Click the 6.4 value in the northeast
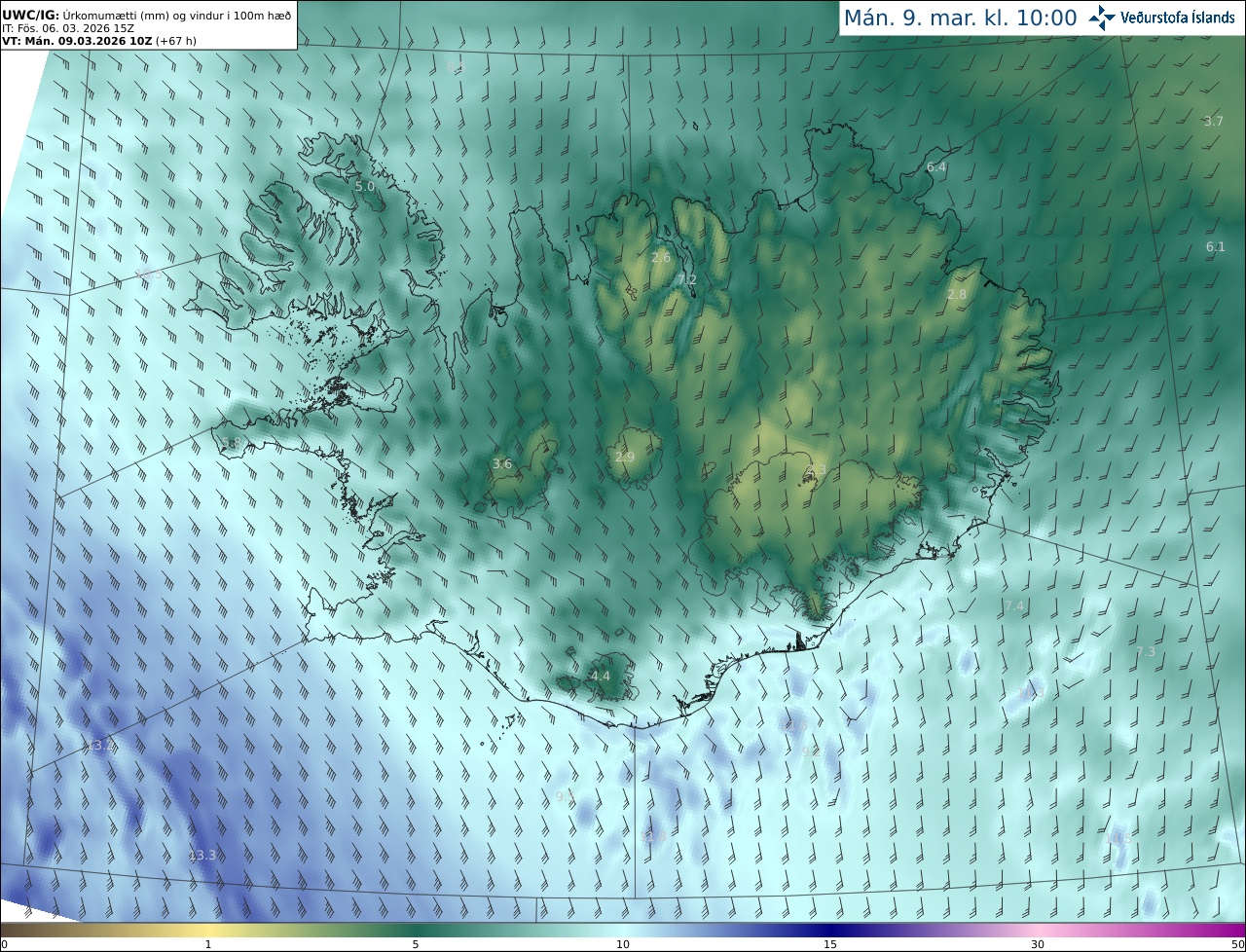Viewport: 1246px width, 952px height. tap(936, 167)
